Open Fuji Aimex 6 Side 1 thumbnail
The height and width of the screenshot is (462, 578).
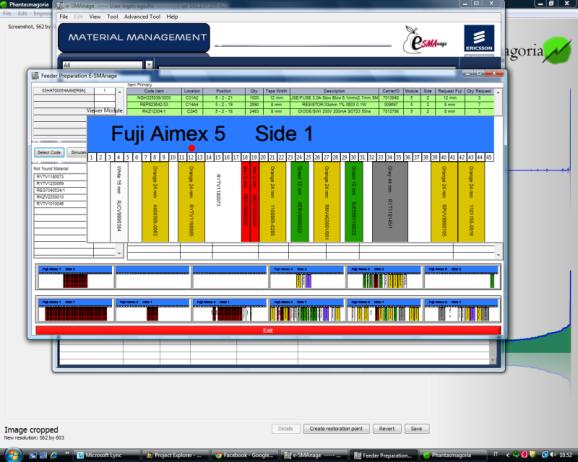pos(462,310)
